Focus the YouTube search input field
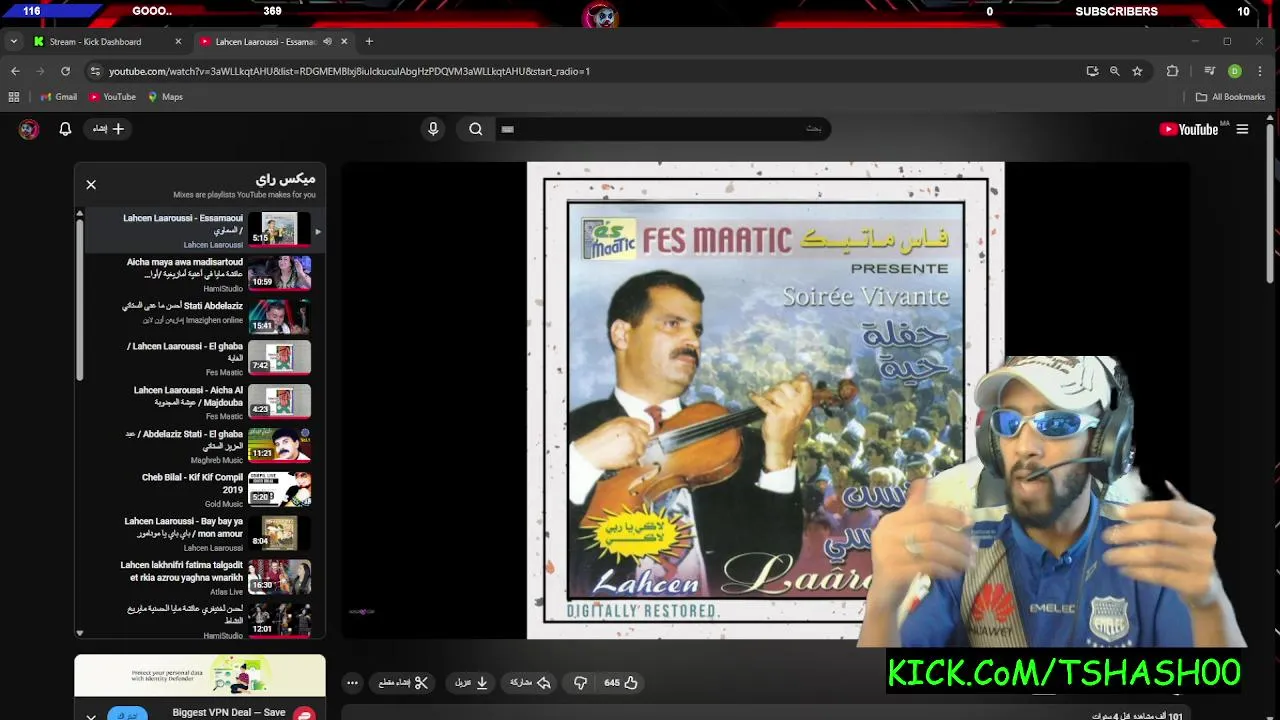 coord(662,129)
